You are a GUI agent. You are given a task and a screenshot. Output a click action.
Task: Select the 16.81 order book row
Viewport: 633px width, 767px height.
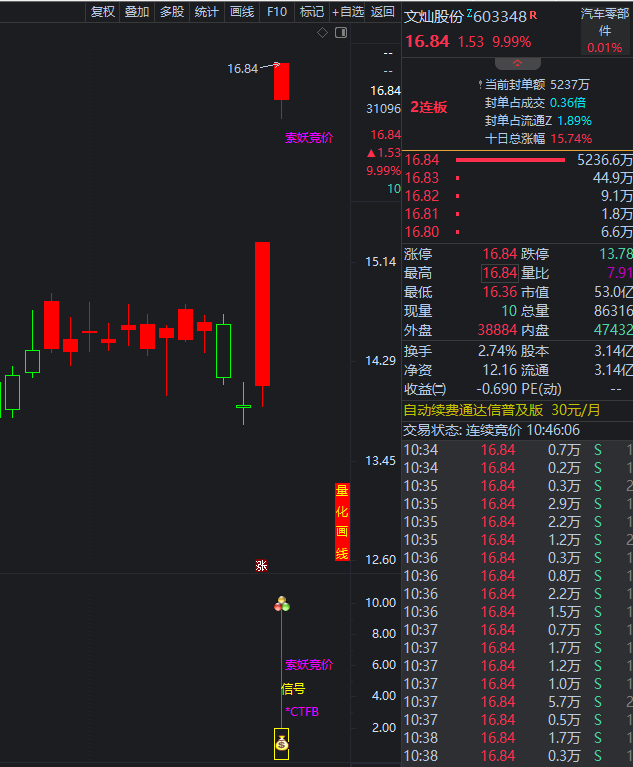click(x=518, y=214)
